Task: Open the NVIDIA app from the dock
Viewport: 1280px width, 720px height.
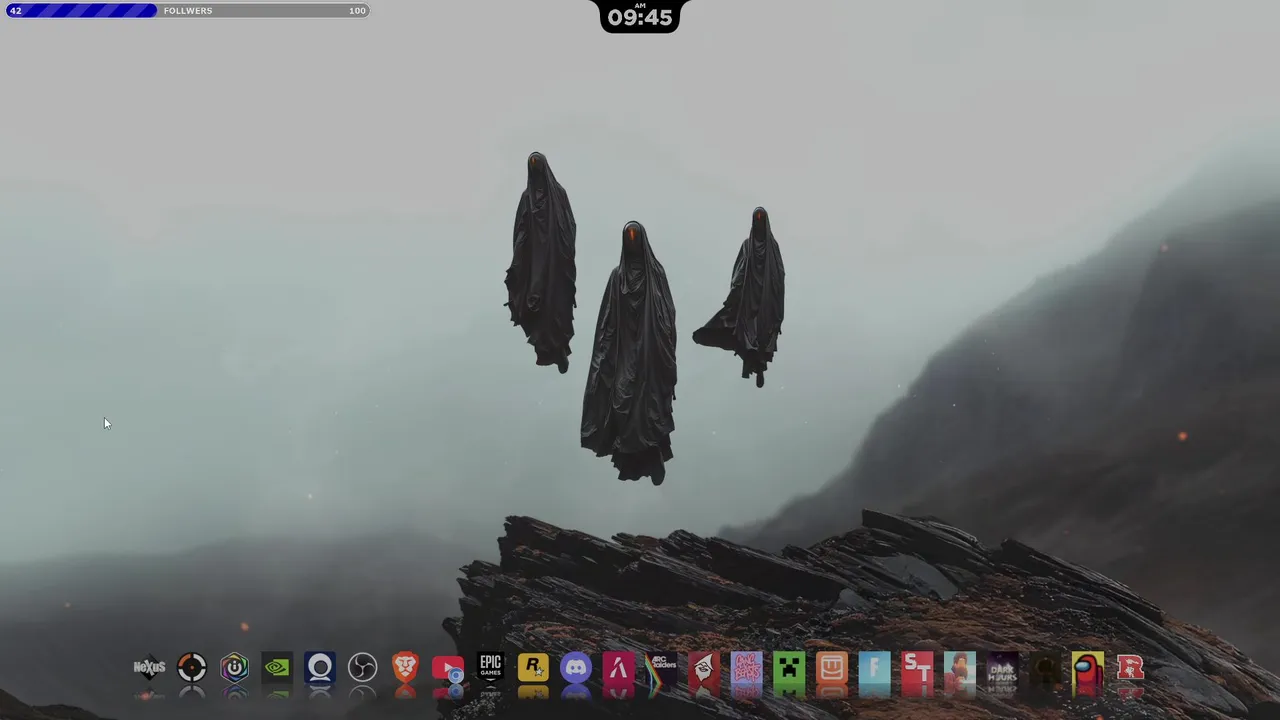Action: [277, 667]
